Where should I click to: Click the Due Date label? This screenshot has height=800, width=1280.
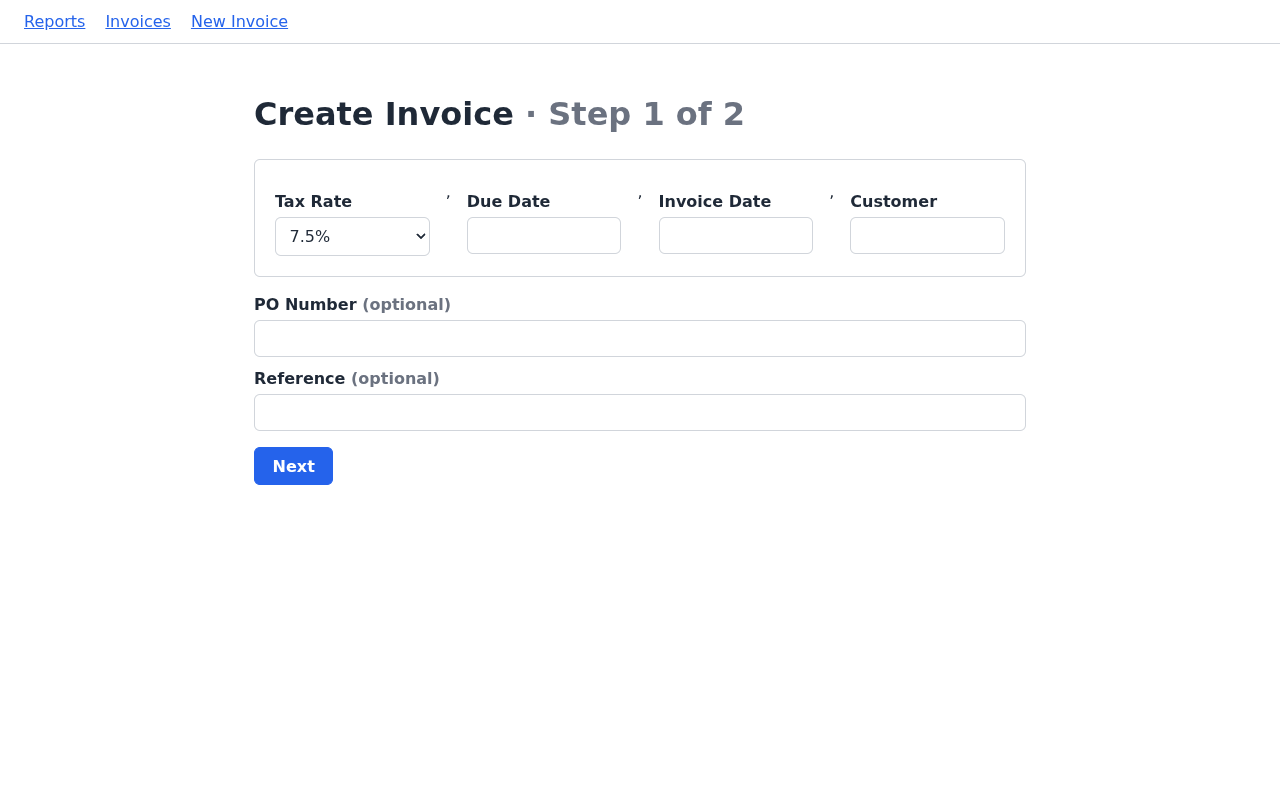click(x=508, y=201)
